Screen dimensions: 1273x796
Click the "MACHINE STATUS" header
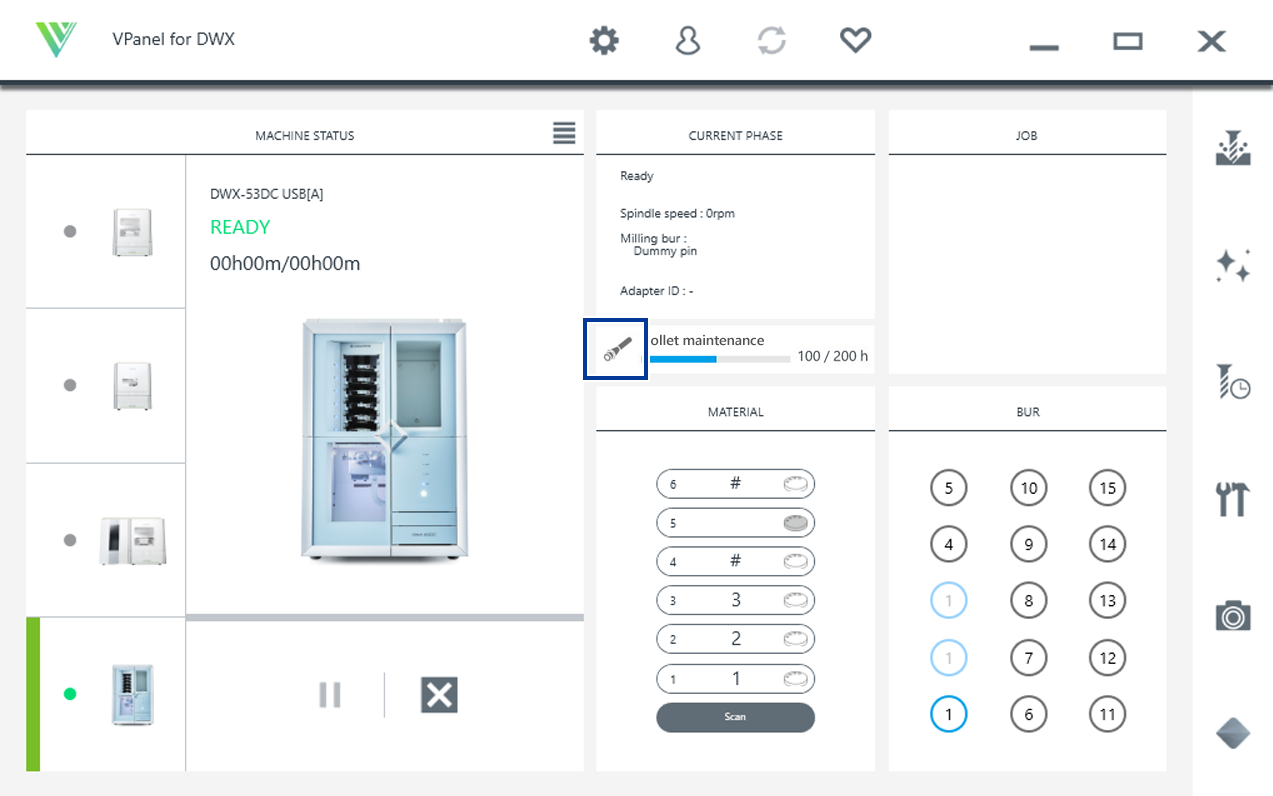(x=305, y=135)
